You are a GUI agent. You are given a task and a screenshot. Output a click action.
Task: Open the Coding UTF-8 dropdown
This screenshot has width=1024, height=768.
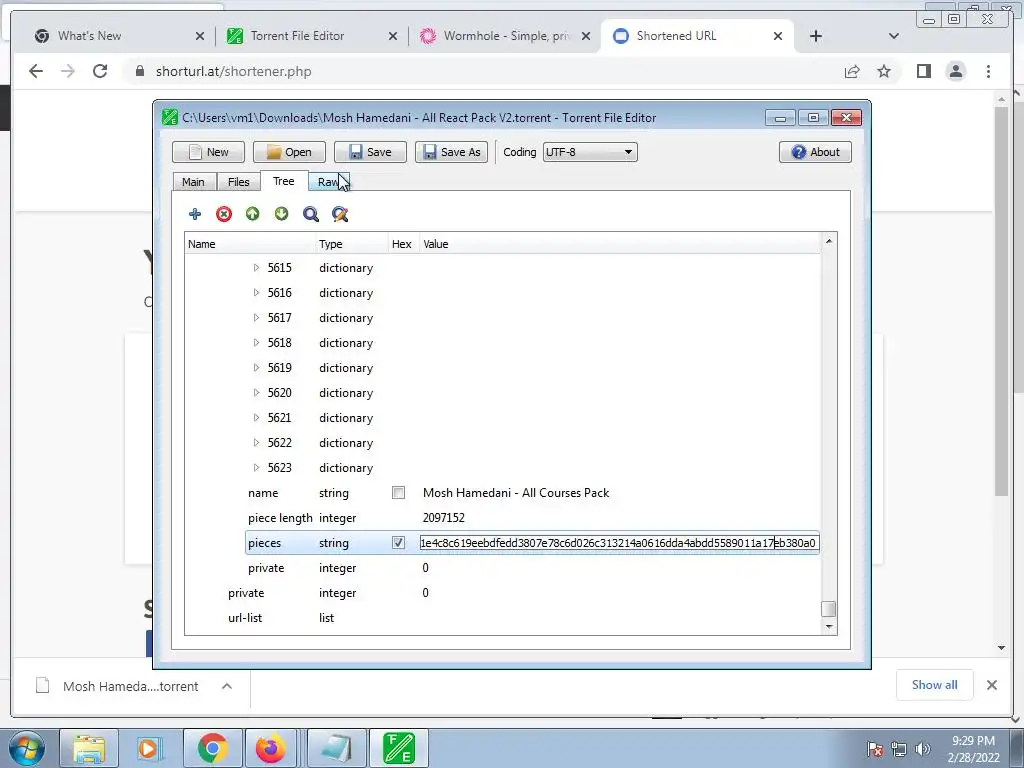coord(590,152)
